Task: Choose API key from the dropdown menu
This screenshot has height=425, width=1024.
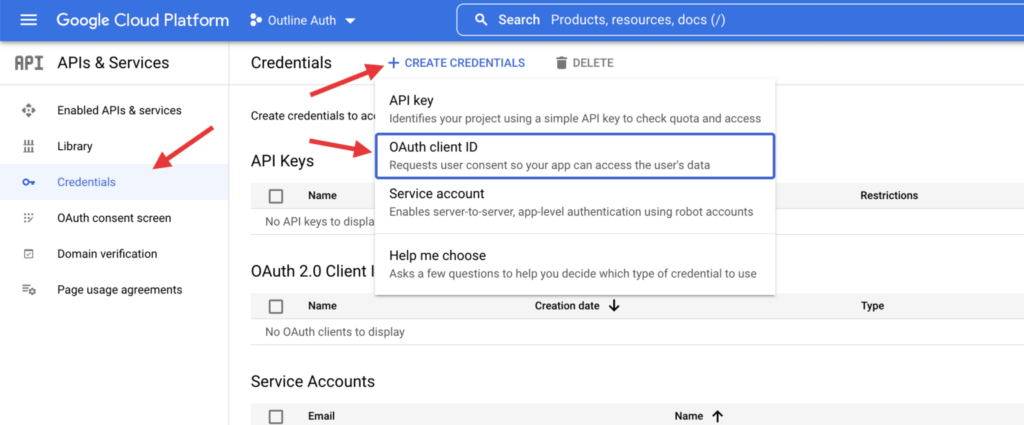Action: point(575,109)
